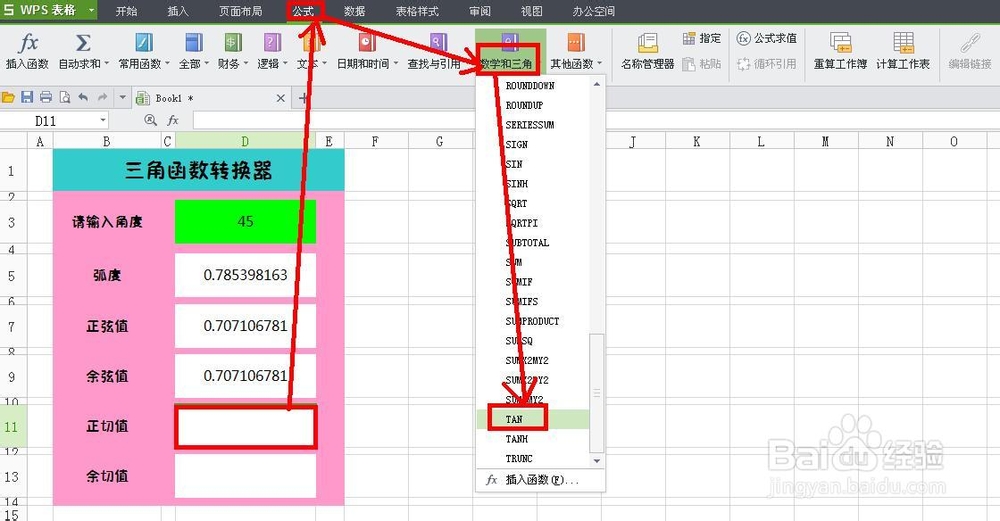
Task: Open the 财务 financial functions icon
Action: (233, 43)
